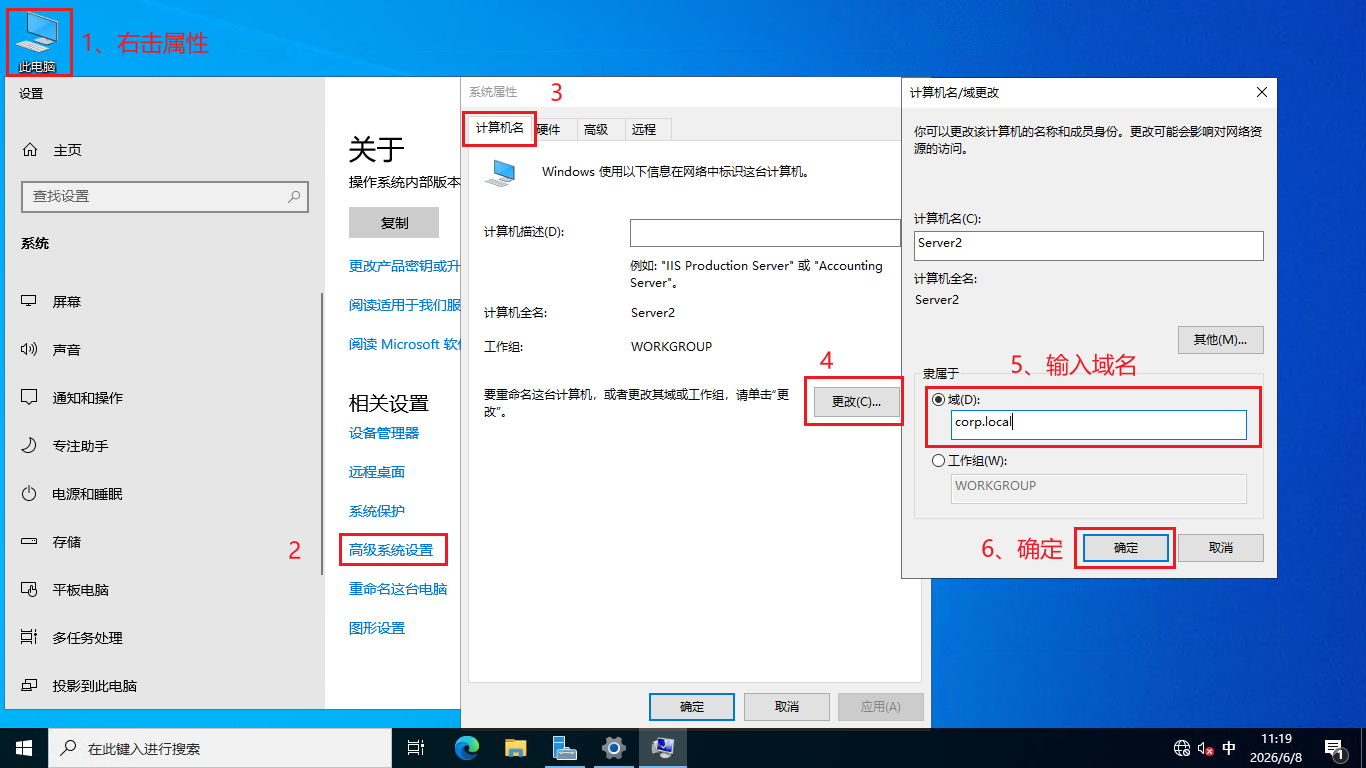1366x768 pixels.
Task: Open Graphics settings link
Action: tap(377, 628)
